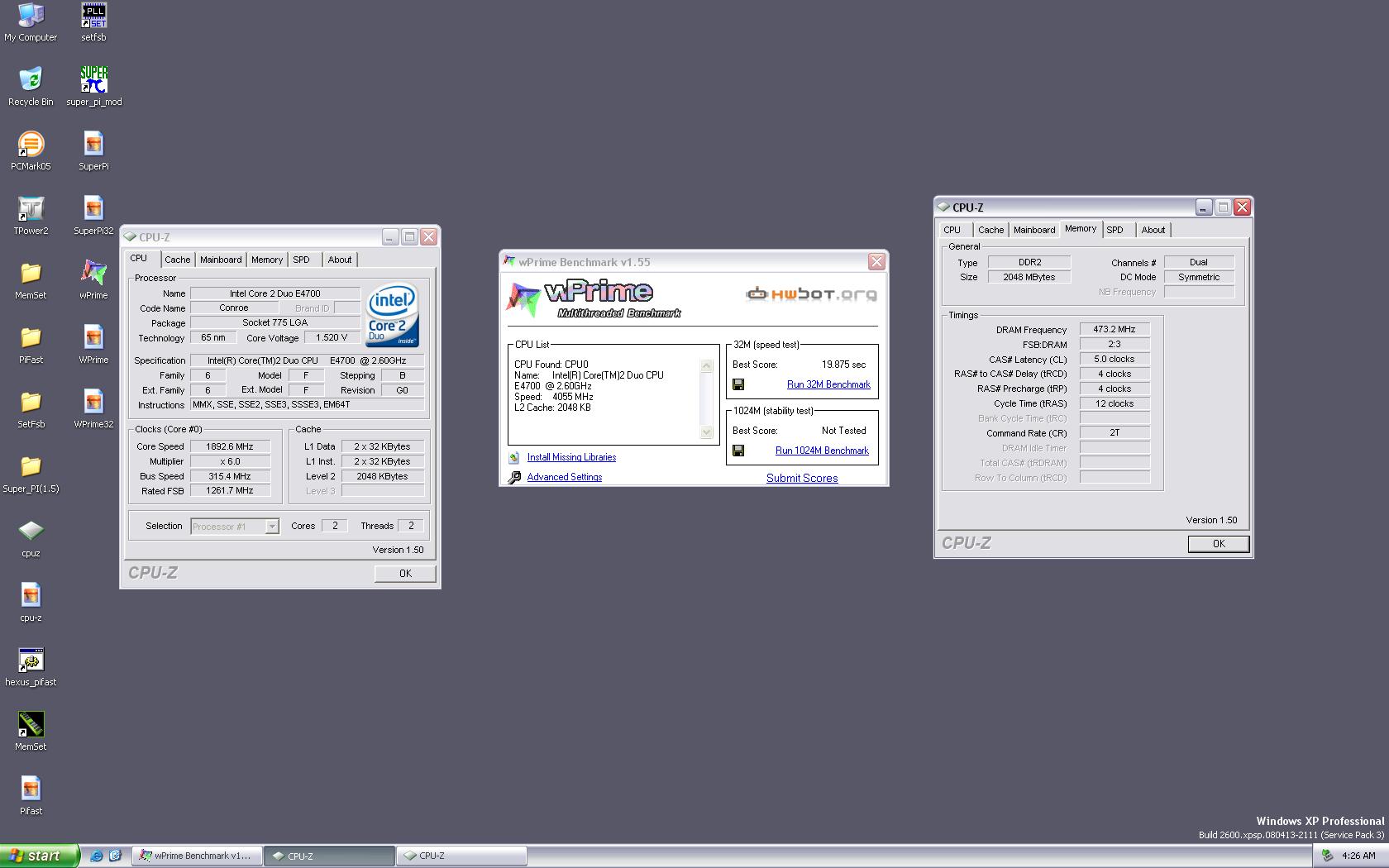Click the Core Voltage value 1.520 V
Viewport: 1389px width, 868px height.
tap(332, 337)
